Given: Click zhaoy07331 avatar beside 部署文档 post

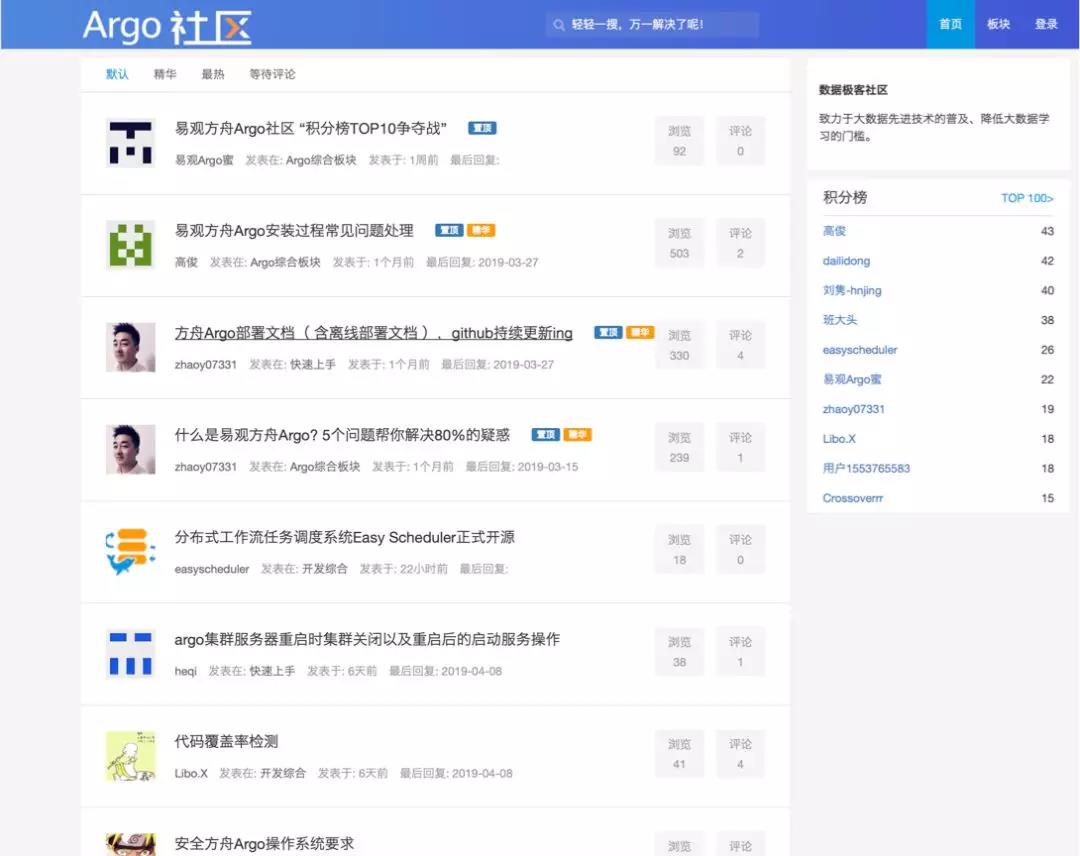Looking at the screenshot, I should 130,347.
